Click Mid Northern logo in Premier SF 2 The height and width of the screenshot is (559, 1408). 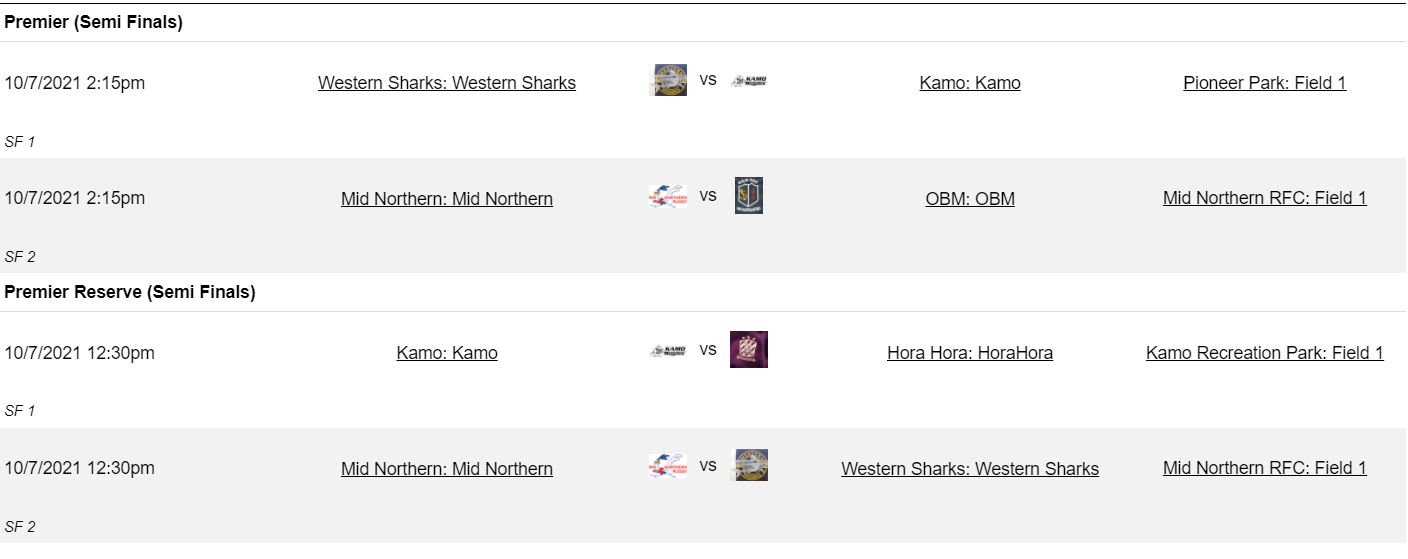point(667,196)
